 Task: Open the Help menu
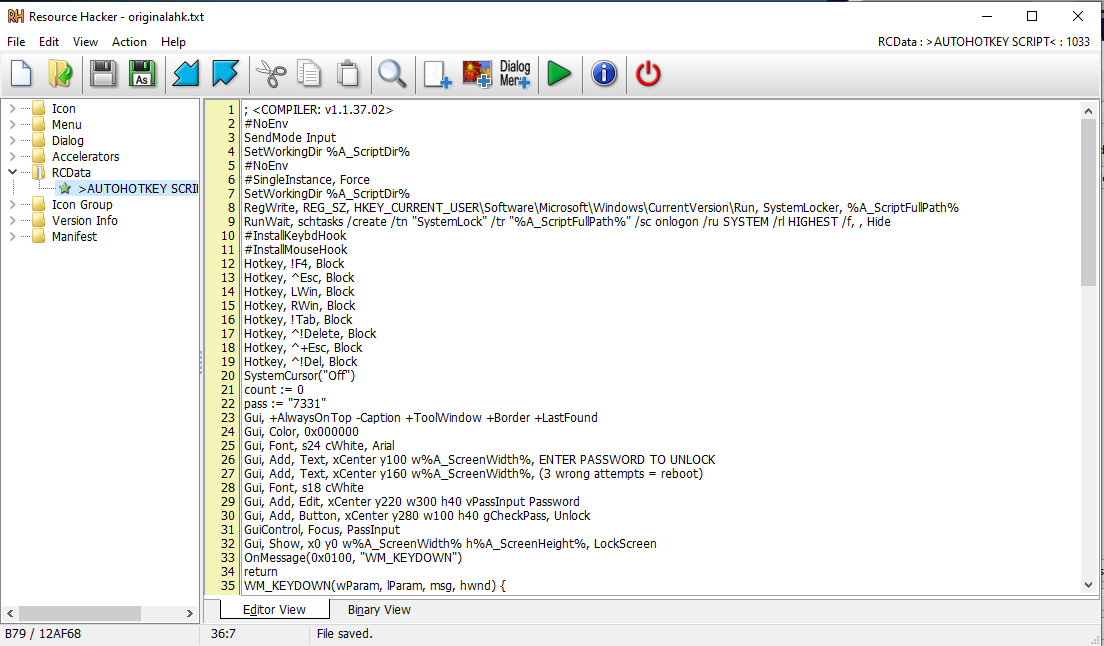(x=173, y=42)
